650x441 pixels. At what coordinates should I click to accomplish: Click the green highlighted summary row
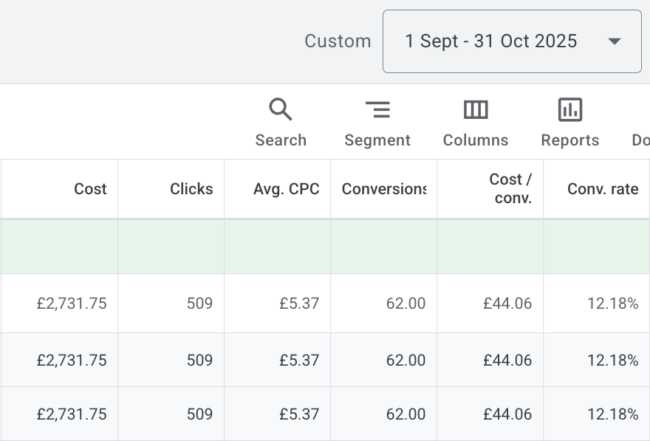(x=325, y=247)
